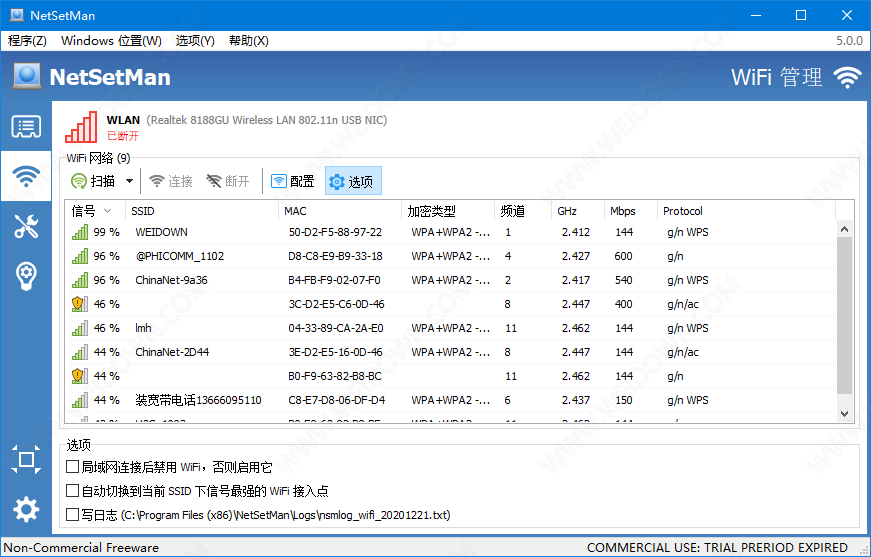
Task: Expand the 扫描 dropdown arrow
Action: (129, 181)
